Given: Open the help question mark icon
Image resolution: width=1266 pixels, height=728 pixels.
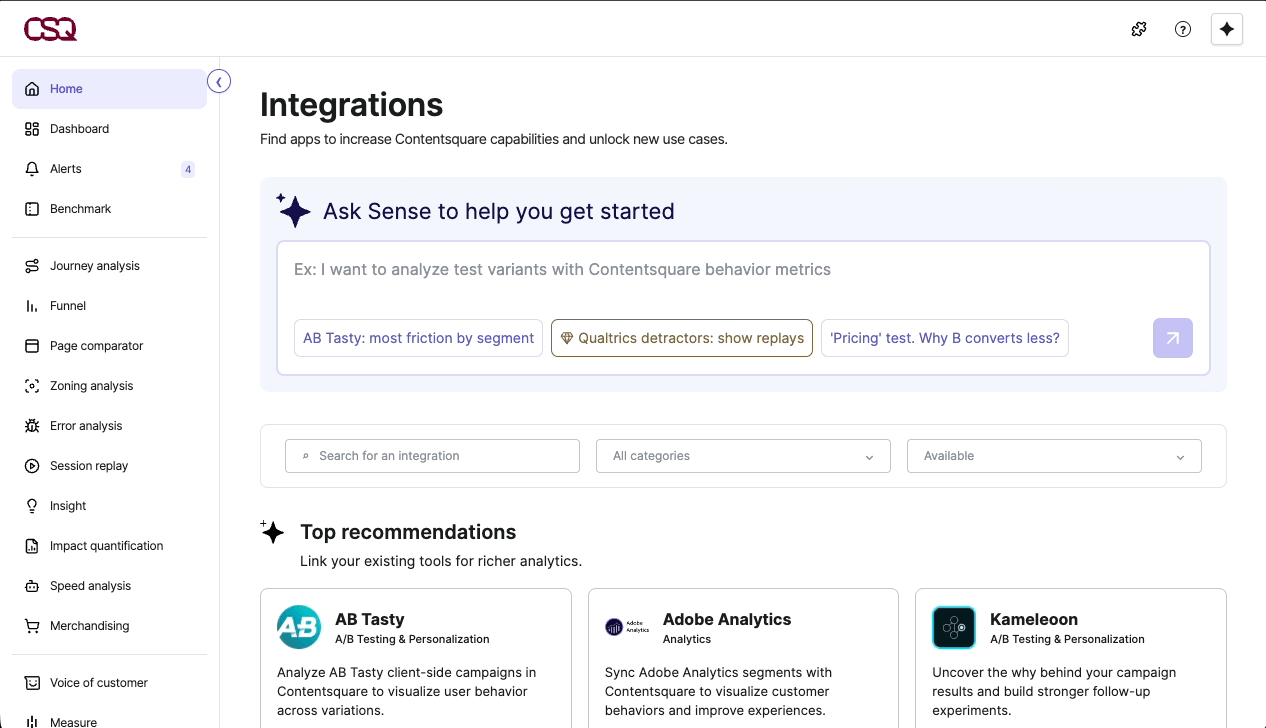Looking at the screenshot, I should [x=1182, y=29].
